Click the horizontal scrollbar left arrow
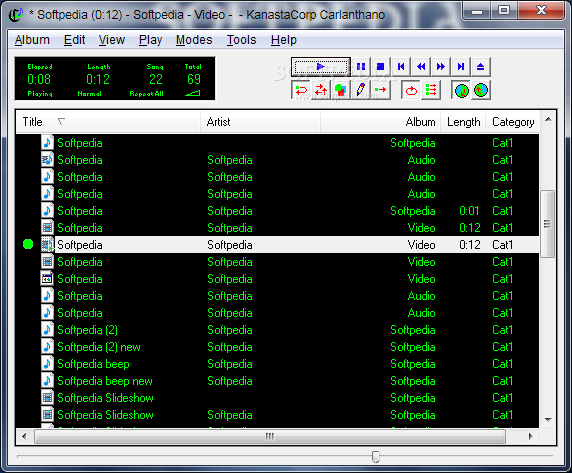The height and width of the screenshot is (473, 572). (24, 436)
